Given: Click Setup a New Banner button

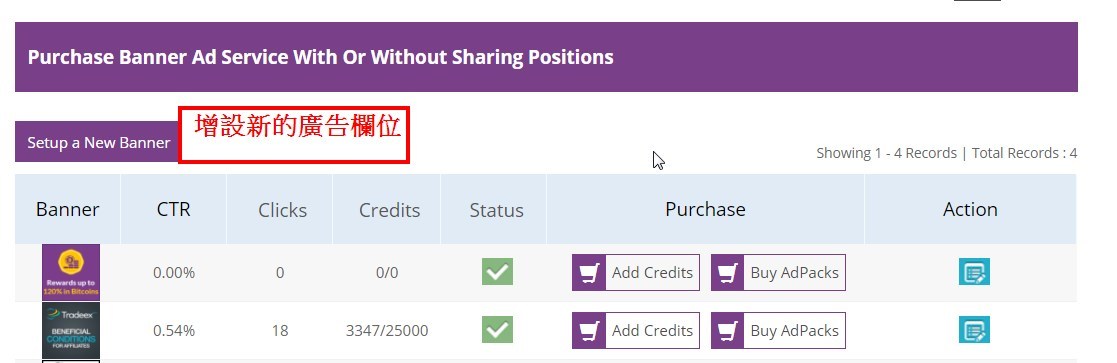Looking at the screenshot, I should (x=98, y=142).
